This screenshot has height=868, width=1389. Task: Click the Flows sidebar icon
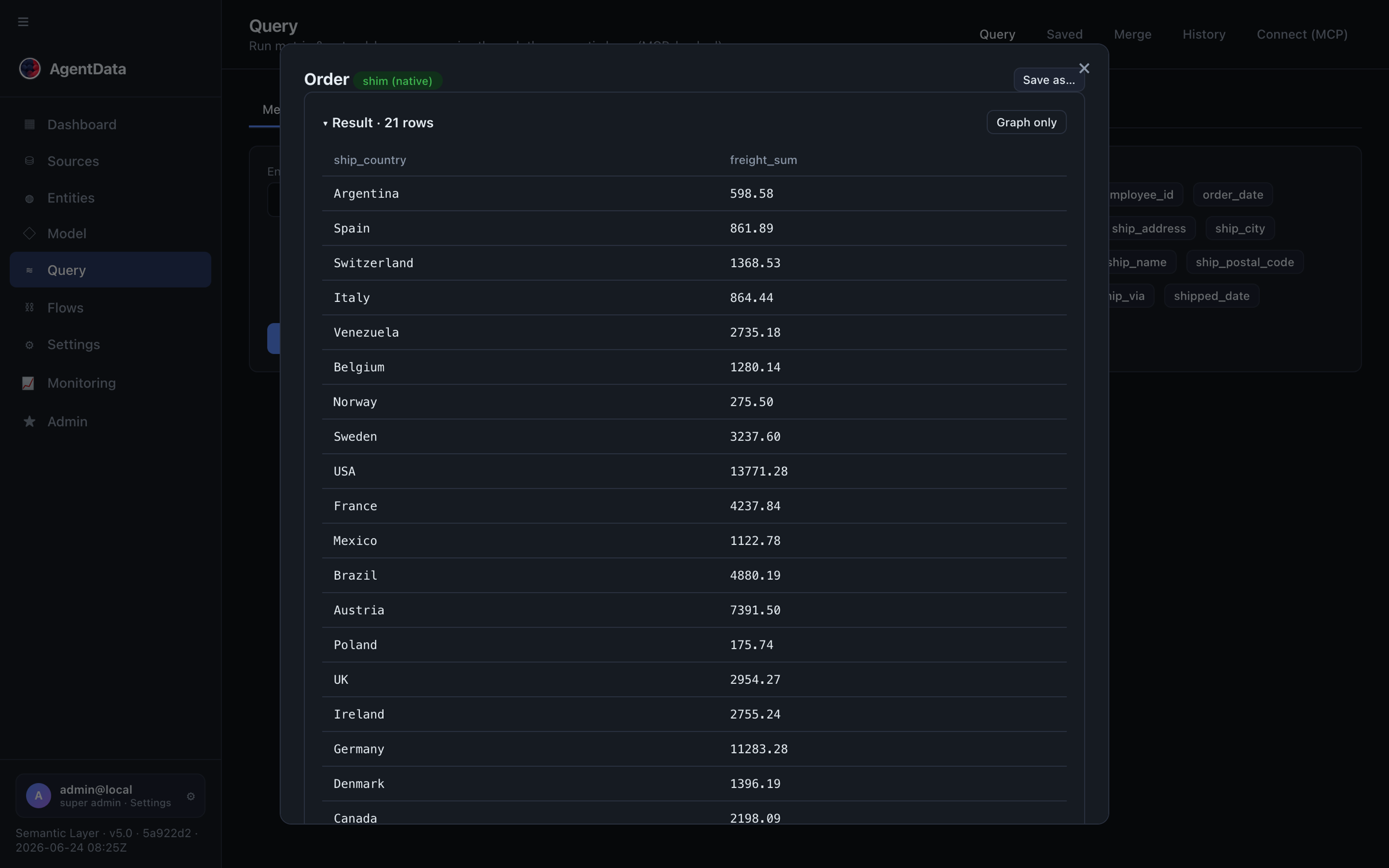point(30,307)
